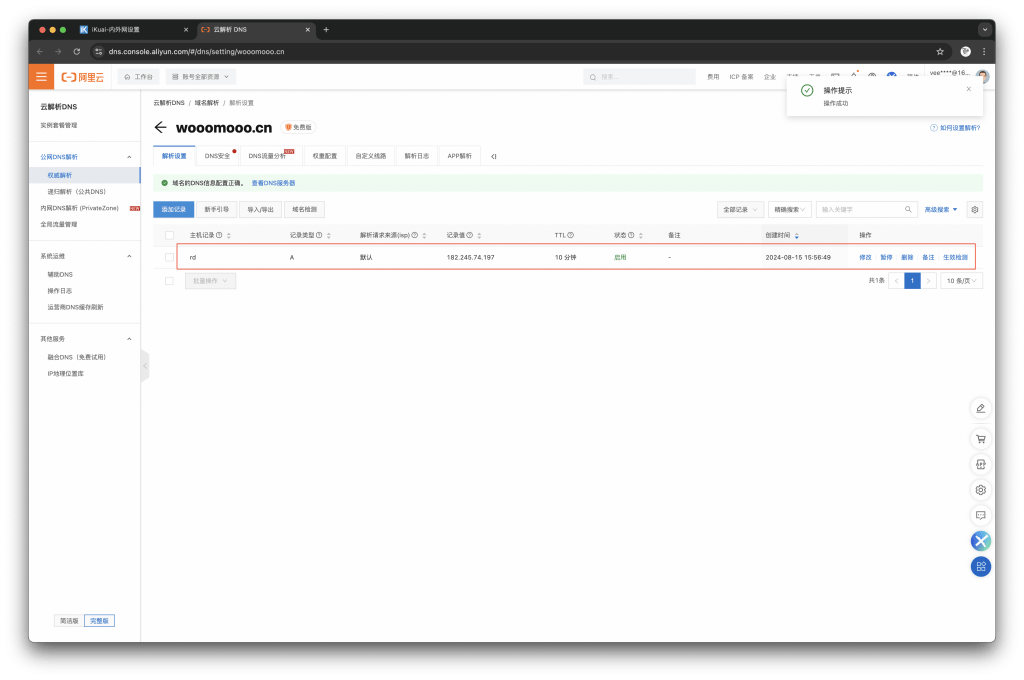Click the bookmark star in address bar
This screenshot has height=680, width=1024.
point(940,51)
